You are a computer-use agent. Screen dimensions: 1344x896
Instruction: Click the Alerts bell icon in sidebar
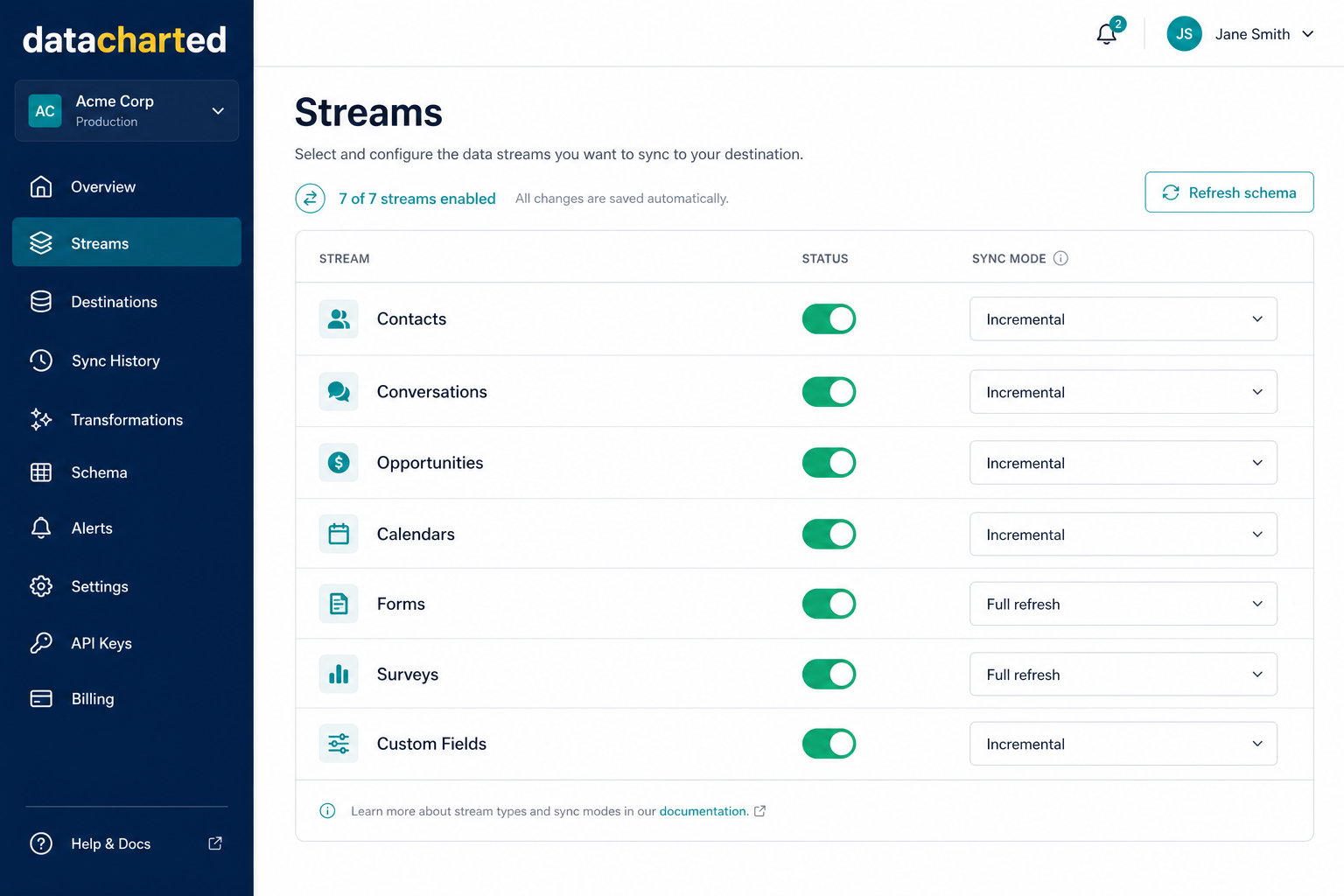pyautogui.click(x=41, y=528)
